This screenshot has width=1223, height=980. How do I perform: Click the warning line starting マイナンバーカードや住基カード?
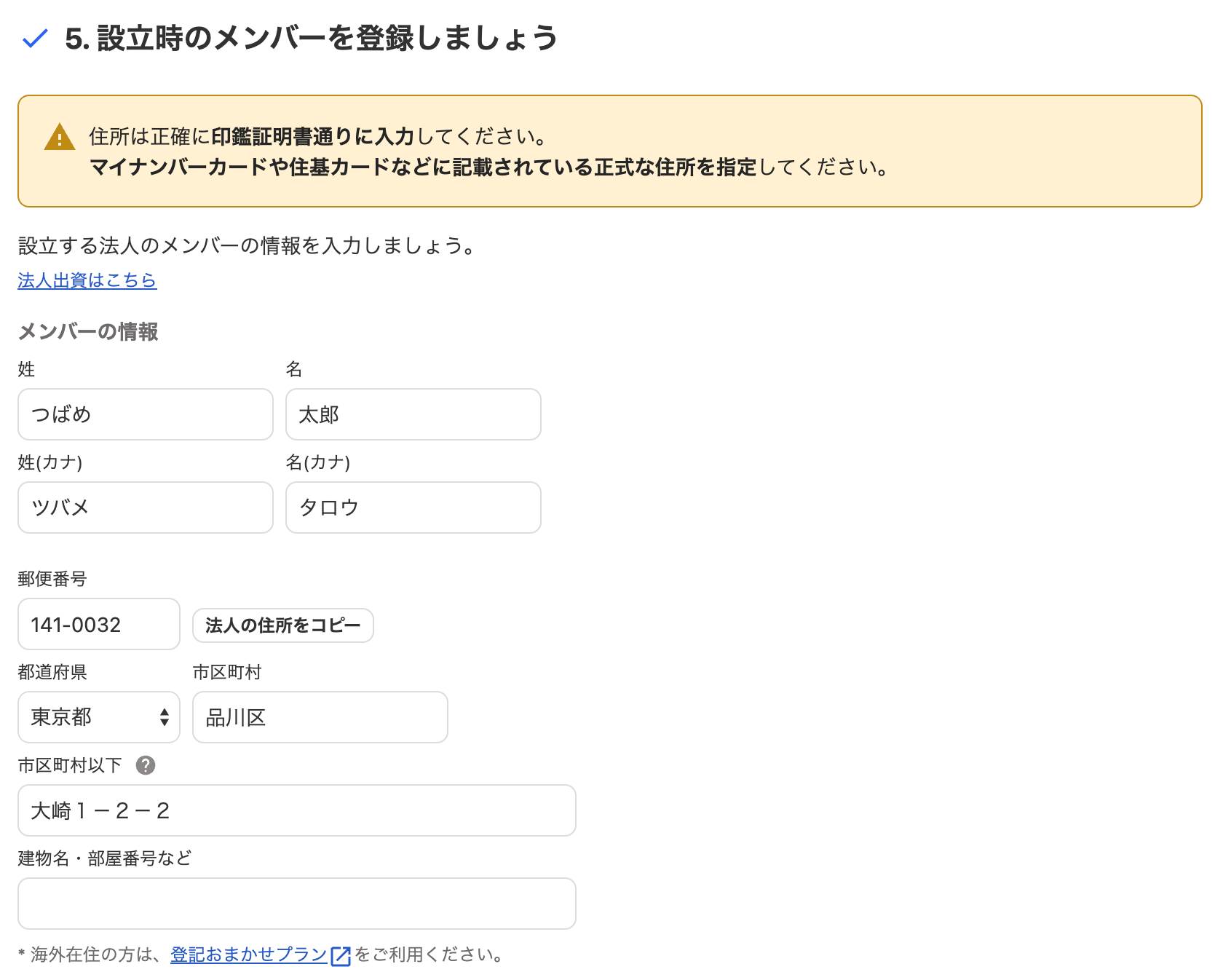490,167
